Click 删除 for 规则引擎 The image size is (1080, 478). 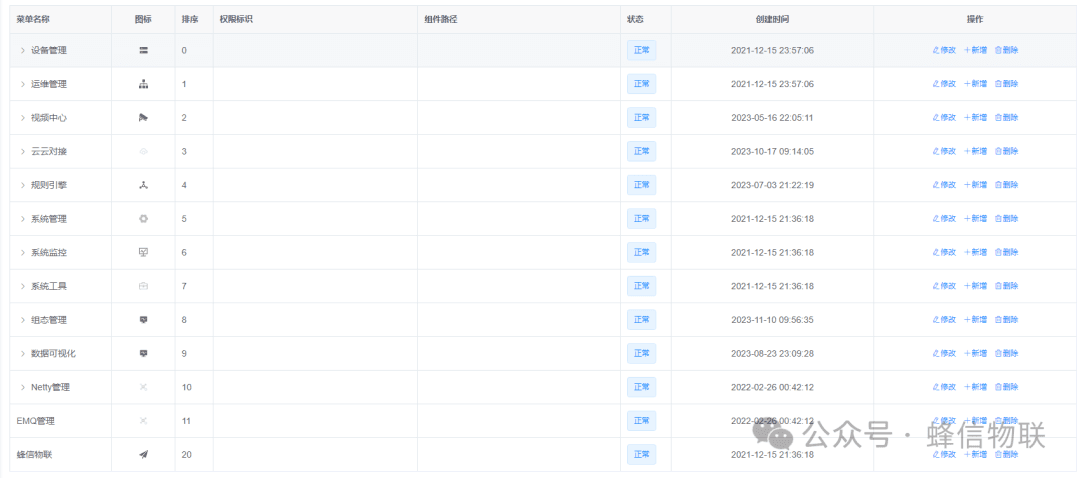1006,185
